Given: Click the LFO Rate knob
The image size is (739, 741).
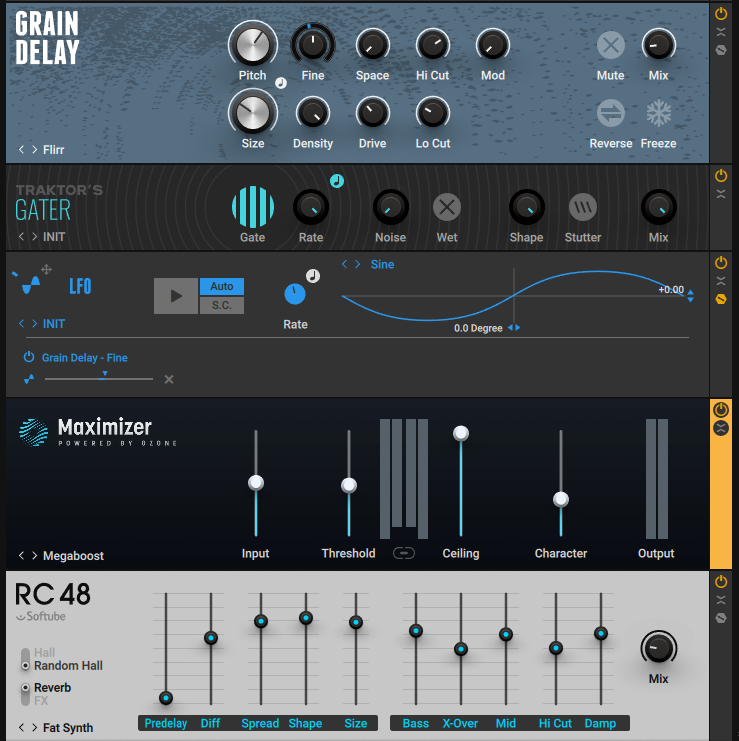Looking at the screenshot, I should pos(295,294).
